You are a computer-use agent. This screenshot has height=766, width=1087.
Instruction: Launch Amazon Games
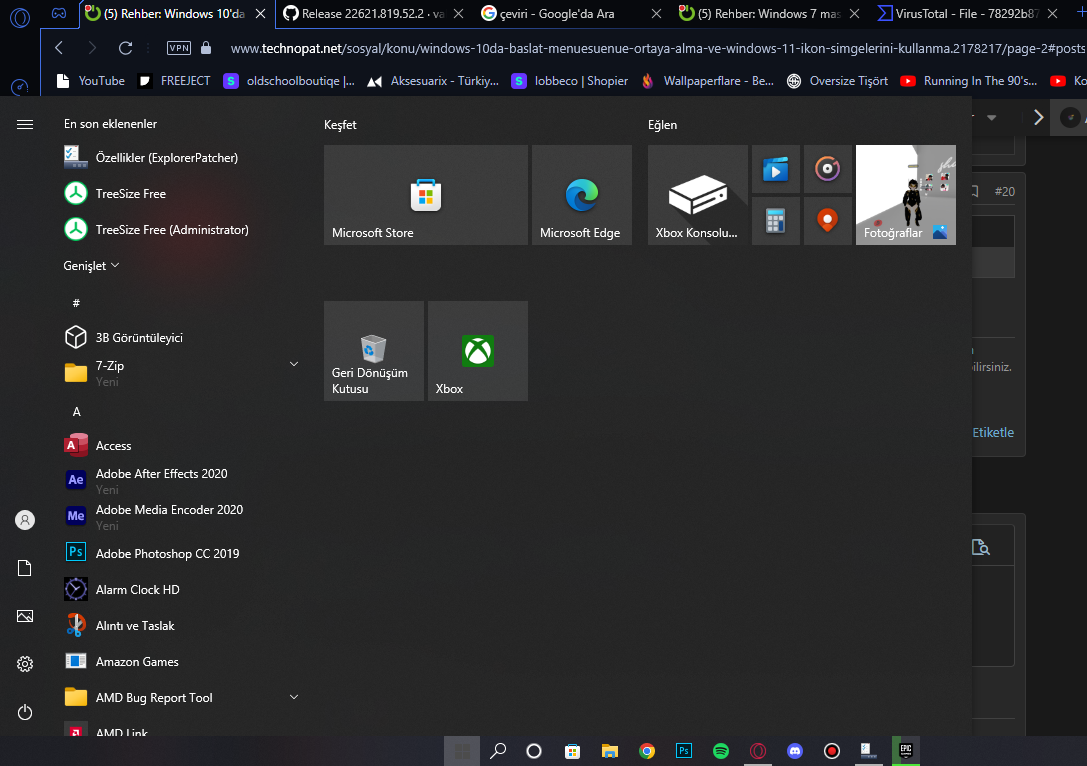point(180,661)
